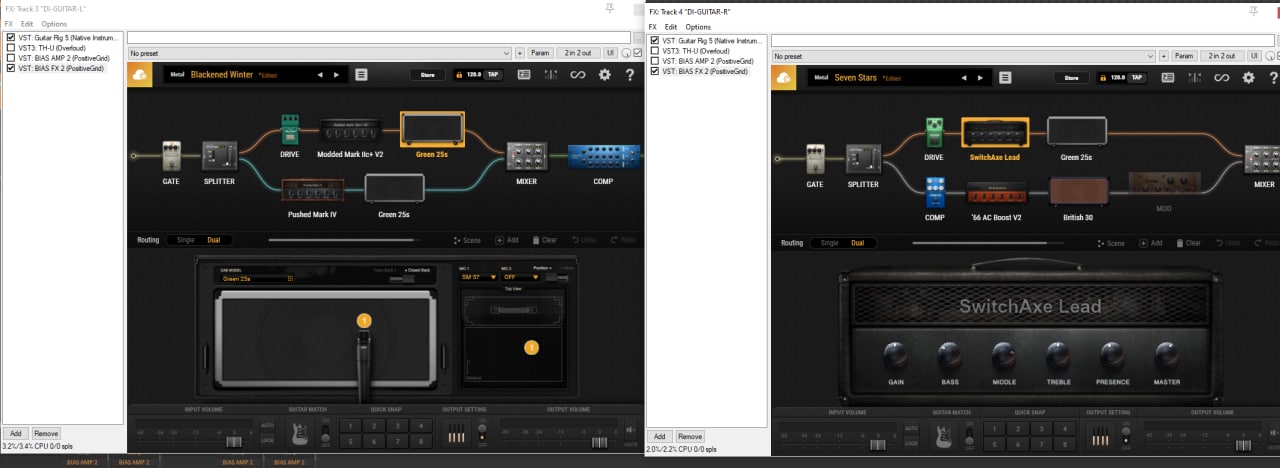Screen dimensions: 1280x468
Task: Click the GAIN knob on SwitchAxe Lead
Action: pos(895,355)
